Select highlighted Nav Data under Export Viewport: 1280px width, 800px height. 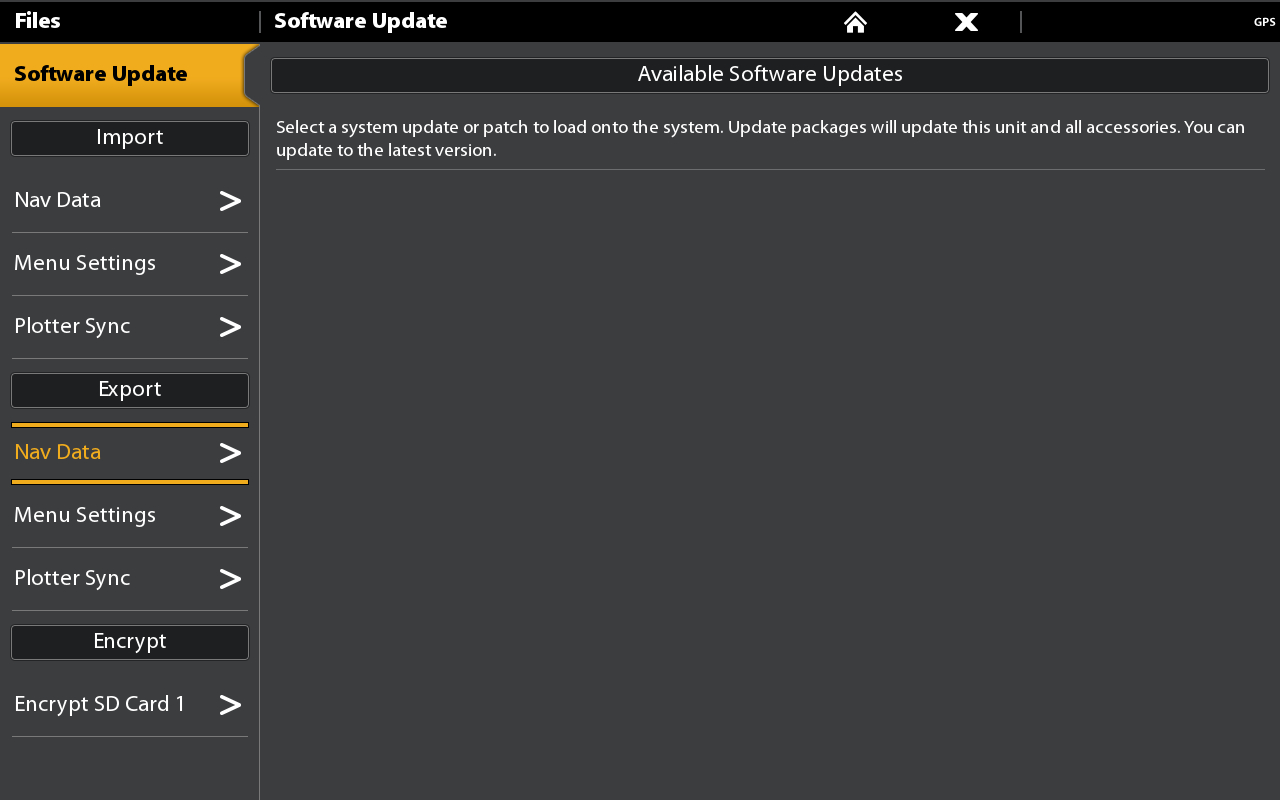pyautogui.click(x=130, y=453)
